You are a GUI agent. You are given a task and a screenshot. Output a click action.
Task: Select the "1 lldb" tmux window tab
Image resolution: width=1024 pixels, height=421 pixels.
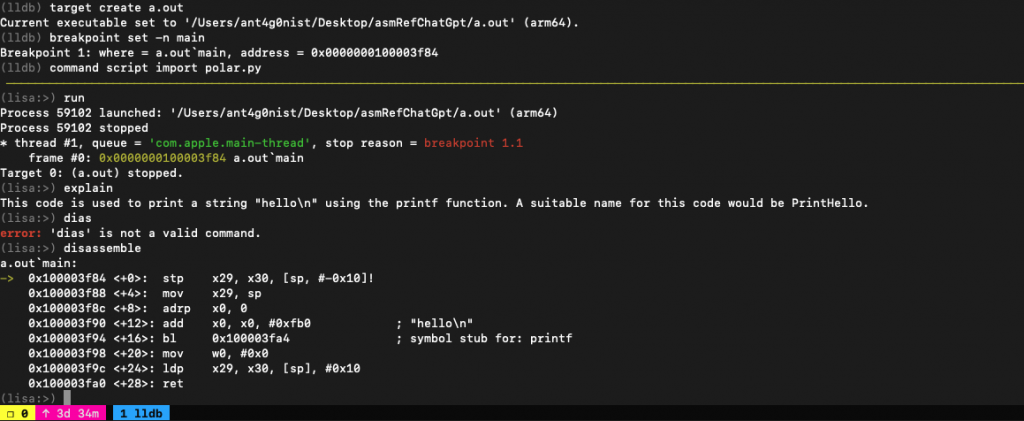click(x=140, y=412)
